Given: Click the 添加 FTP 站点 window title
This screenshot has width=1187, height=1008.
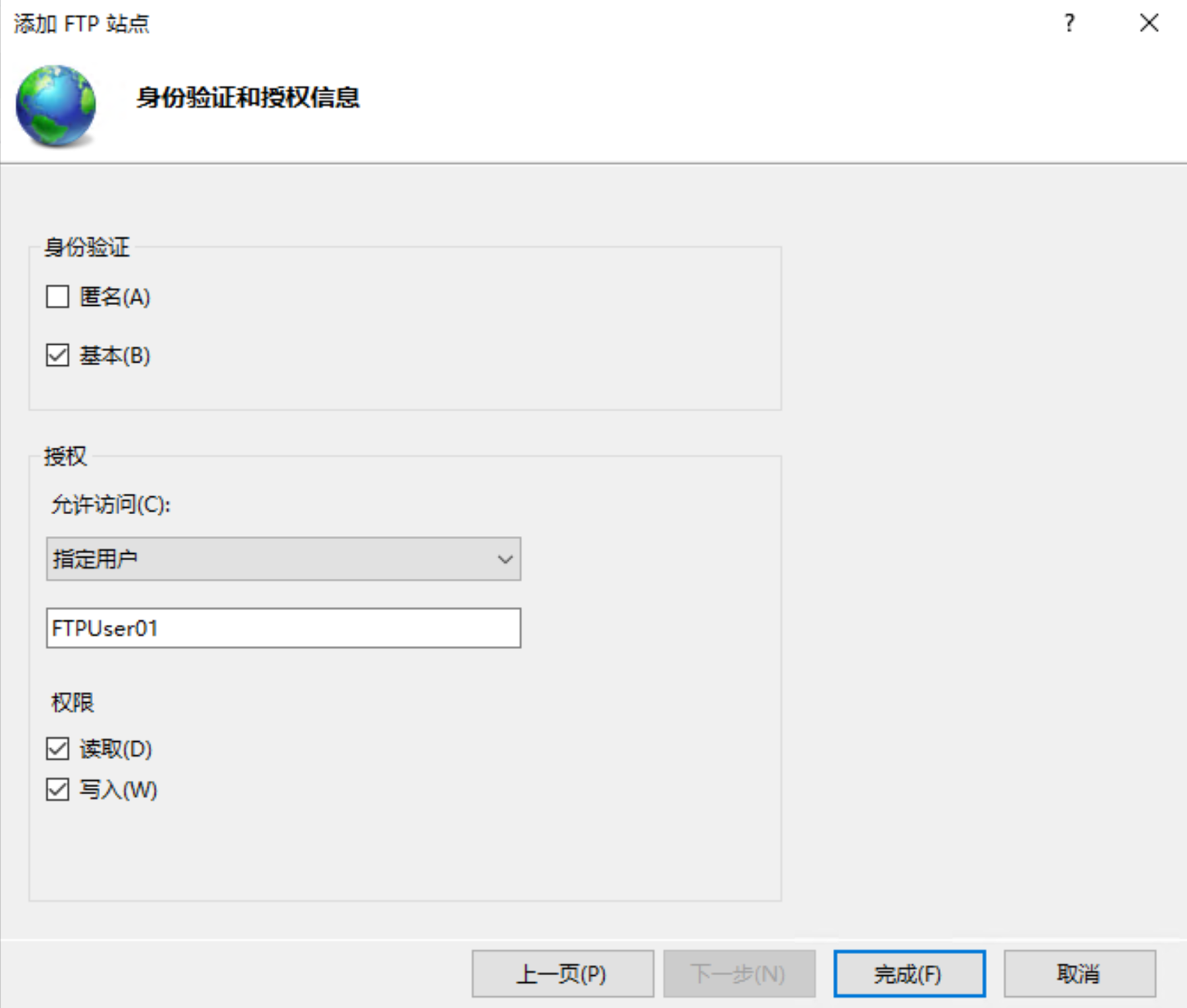Looking at the screenshot, I should (x=82, y=24).
